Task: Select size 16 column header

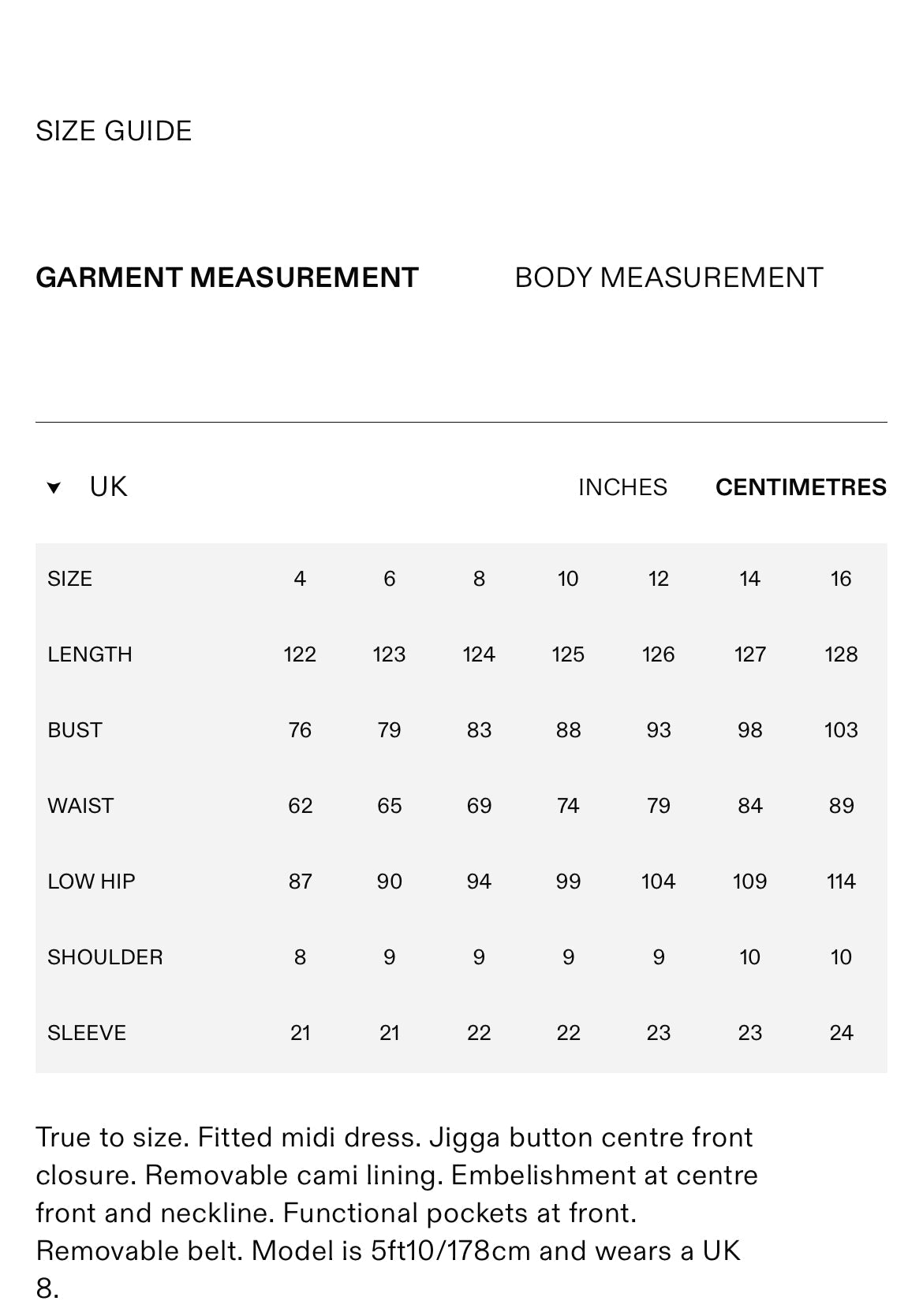Action: pyautogui.click(x=841, y=579)
